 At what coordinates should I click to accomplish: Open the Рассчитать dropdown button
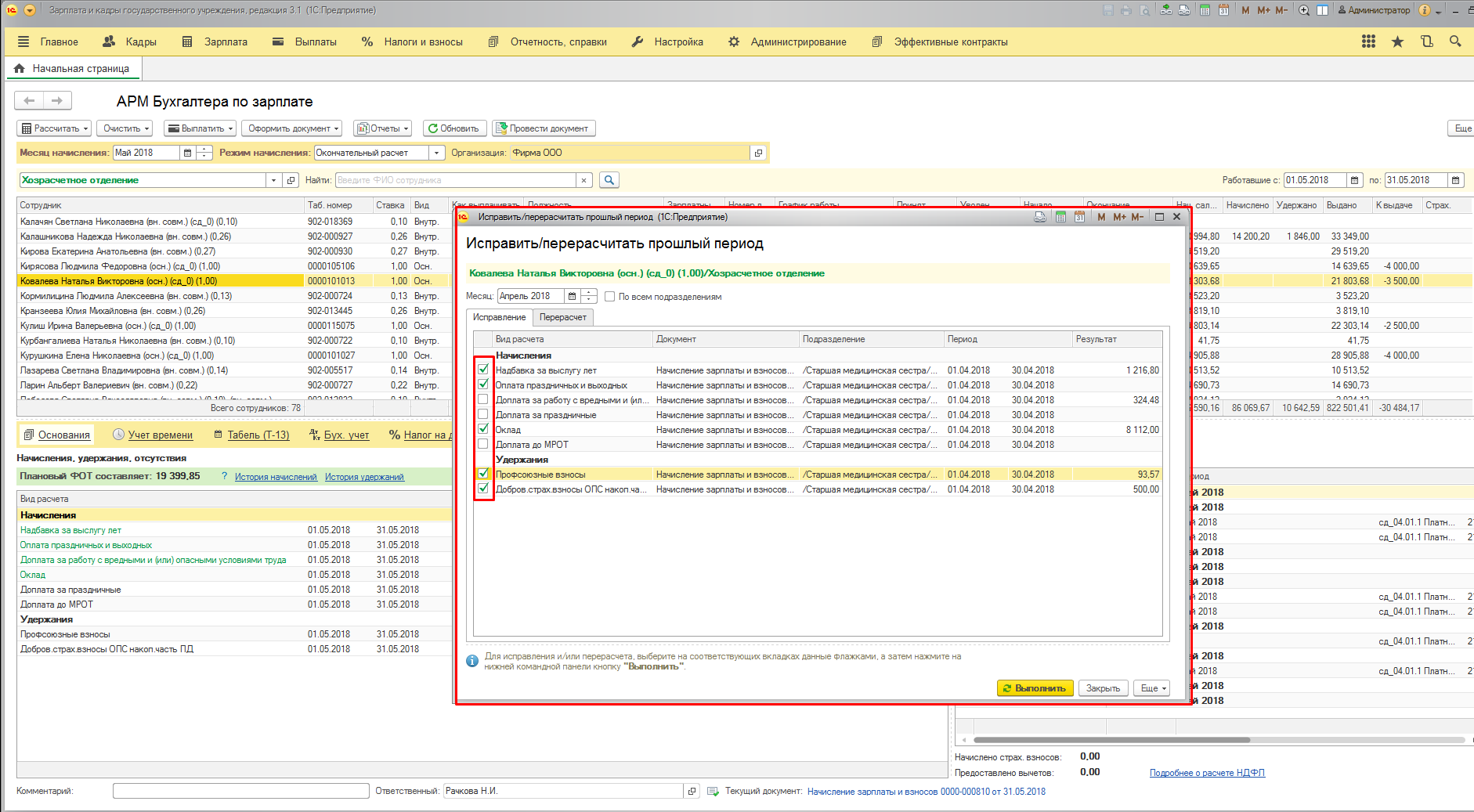coord(54,128)
